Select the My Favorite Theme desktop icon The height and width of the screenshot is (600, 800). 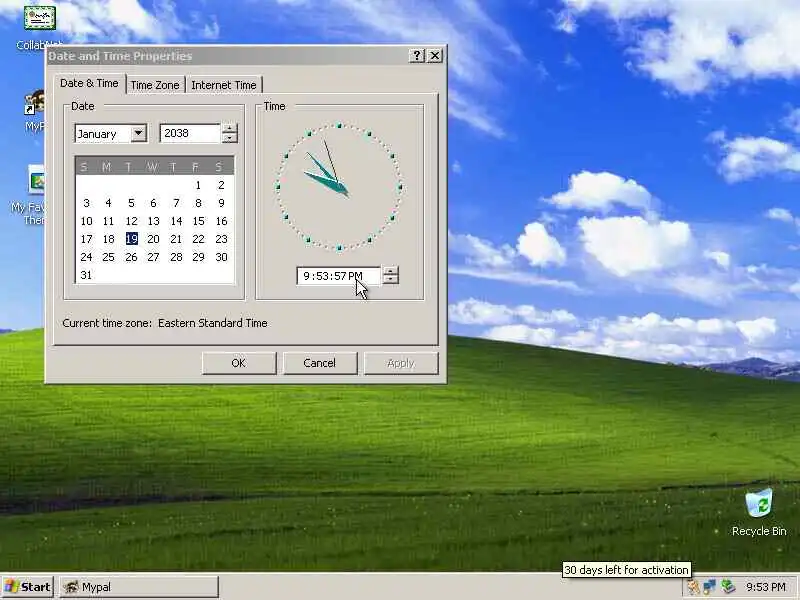(x=29, y=195)
